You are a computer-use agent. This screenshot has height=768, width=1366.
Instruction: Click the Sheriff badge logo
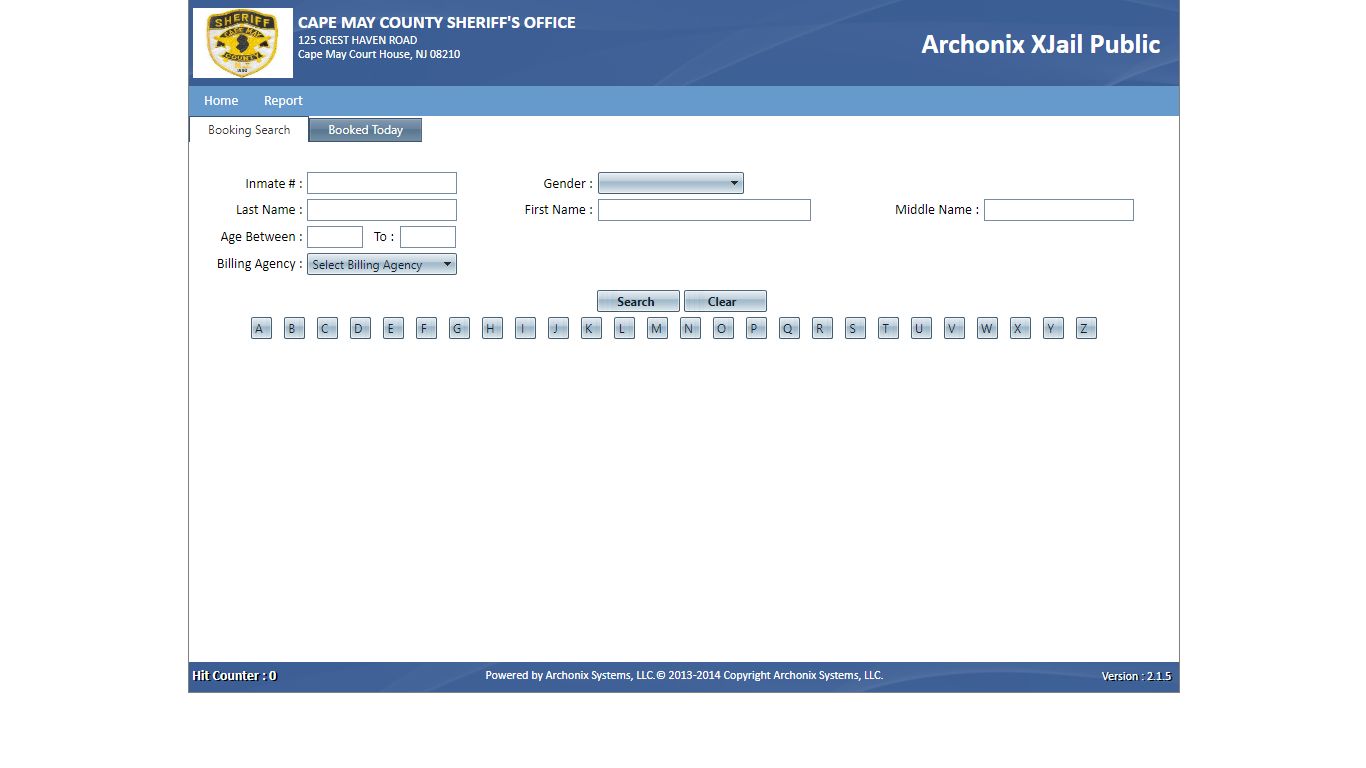tap(242, 43)
